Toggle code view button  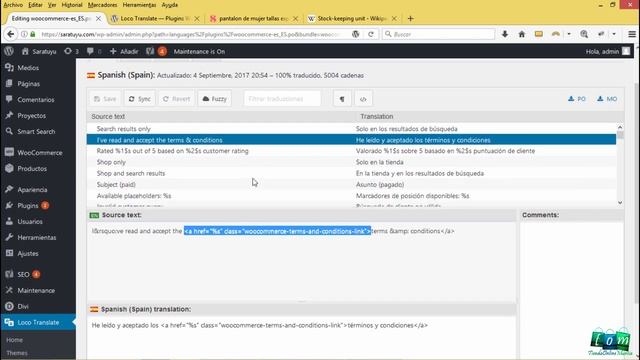coord(363,99)
